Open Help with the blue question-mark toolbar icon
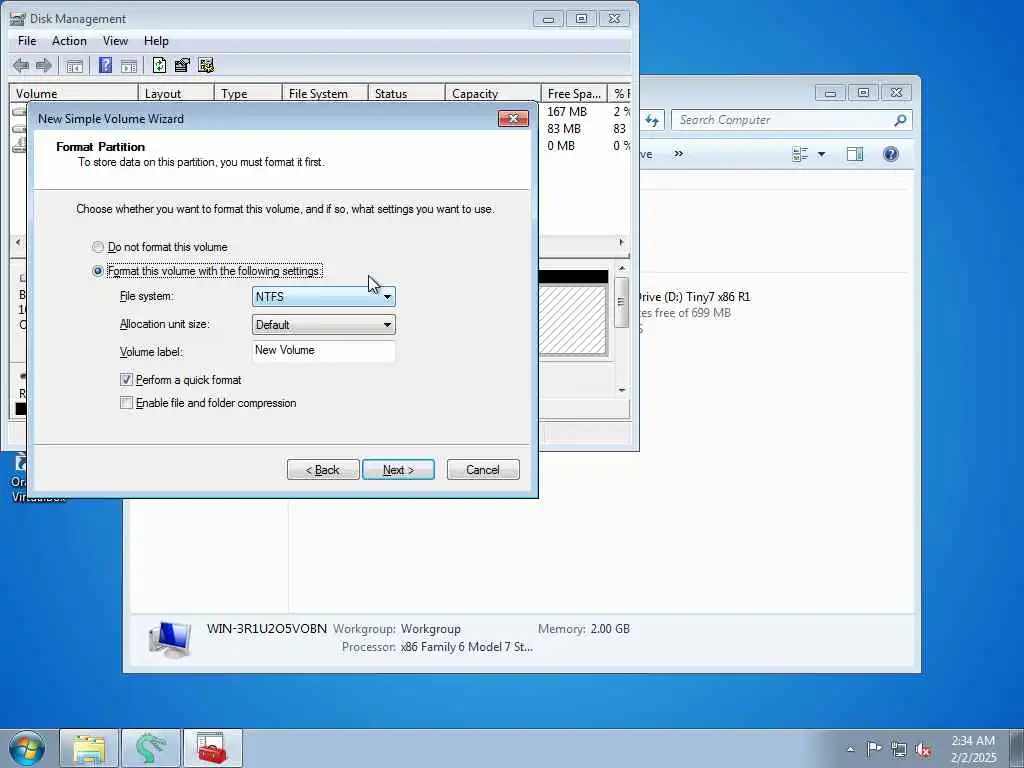This screenshot has height=768, width=1024. point(105,65)
